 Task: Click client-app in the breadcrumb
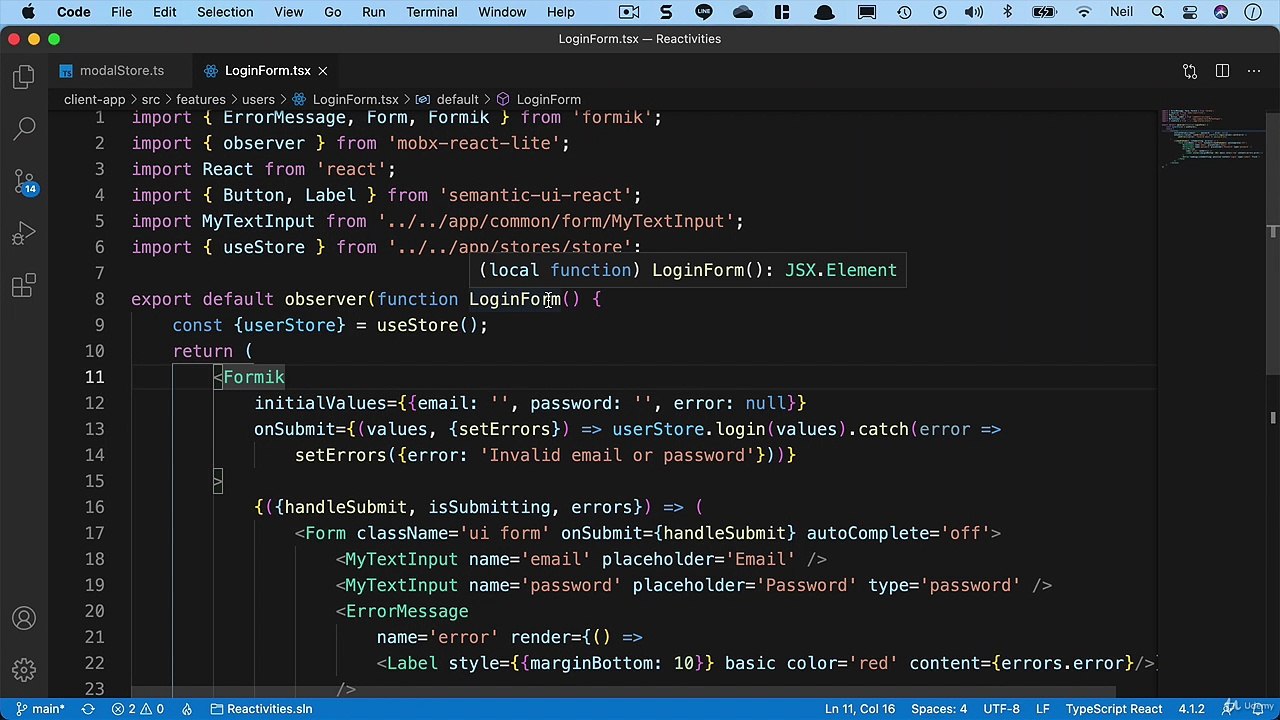tap(94, 99)
